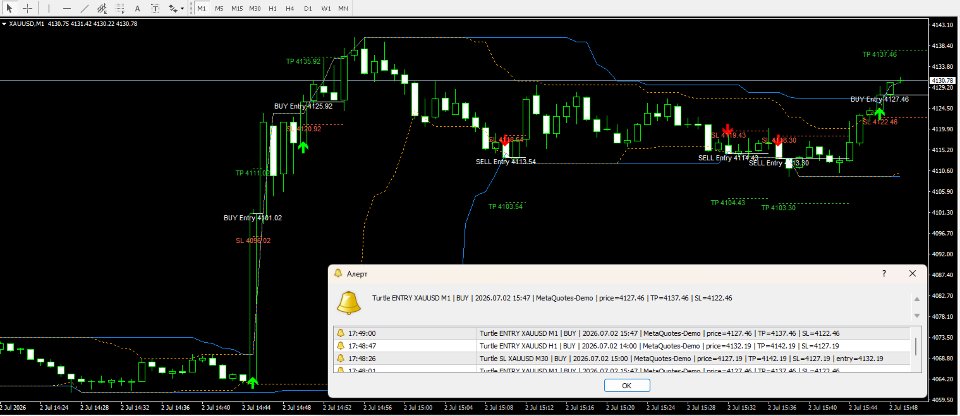Choose the Fibonacci retracement tool
This screenshot has height=416, width=960.
point(120,9)
